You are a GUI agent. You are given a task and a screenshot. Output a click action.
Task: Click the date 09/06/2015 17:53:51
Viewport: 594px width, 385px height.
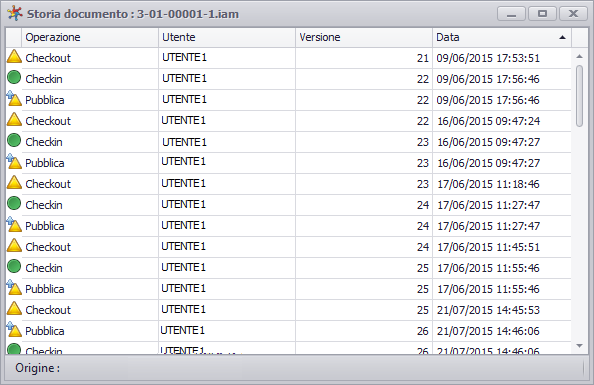pyautogui.click(x=488, y=58)
